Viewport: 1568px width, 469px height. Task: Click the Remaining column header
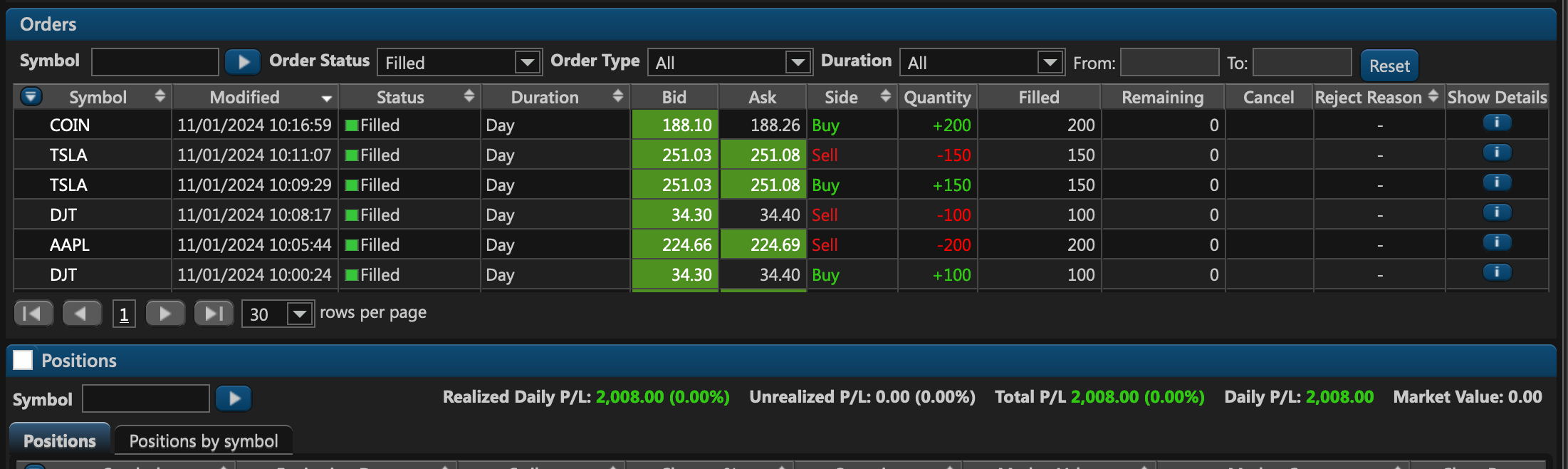[1163, 97]
